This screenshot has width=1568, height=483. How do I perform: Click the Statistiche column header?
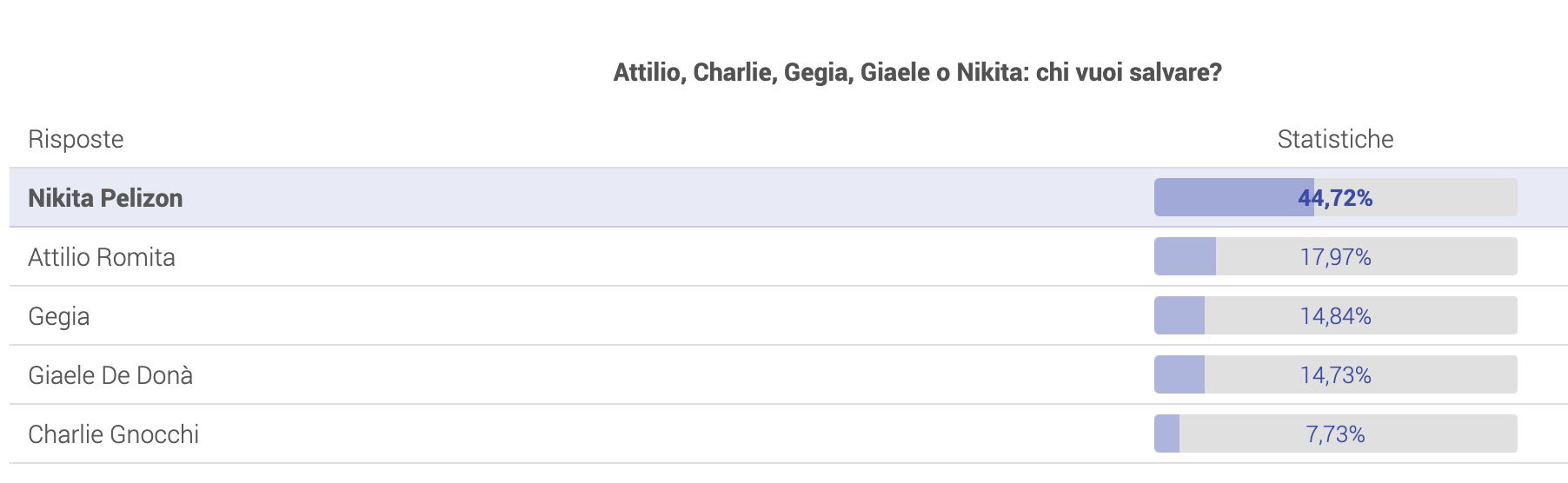coord(1335,139)
